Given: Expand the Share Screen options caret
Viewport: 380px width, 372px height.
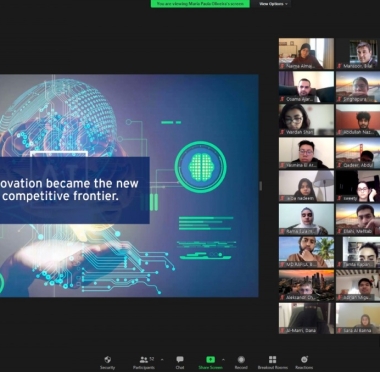Looking at the screenshot, I should tap(223, 360).
